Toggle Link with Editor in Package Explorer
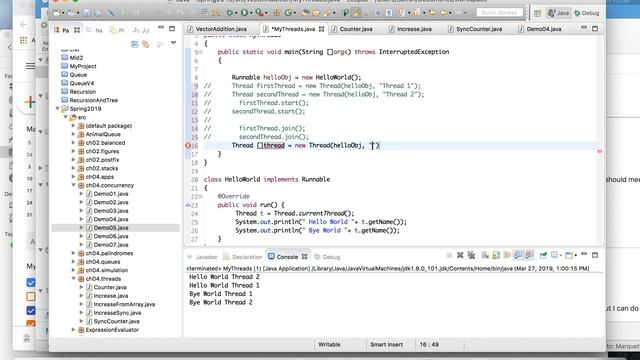640x360 pixels. point(146,44)
